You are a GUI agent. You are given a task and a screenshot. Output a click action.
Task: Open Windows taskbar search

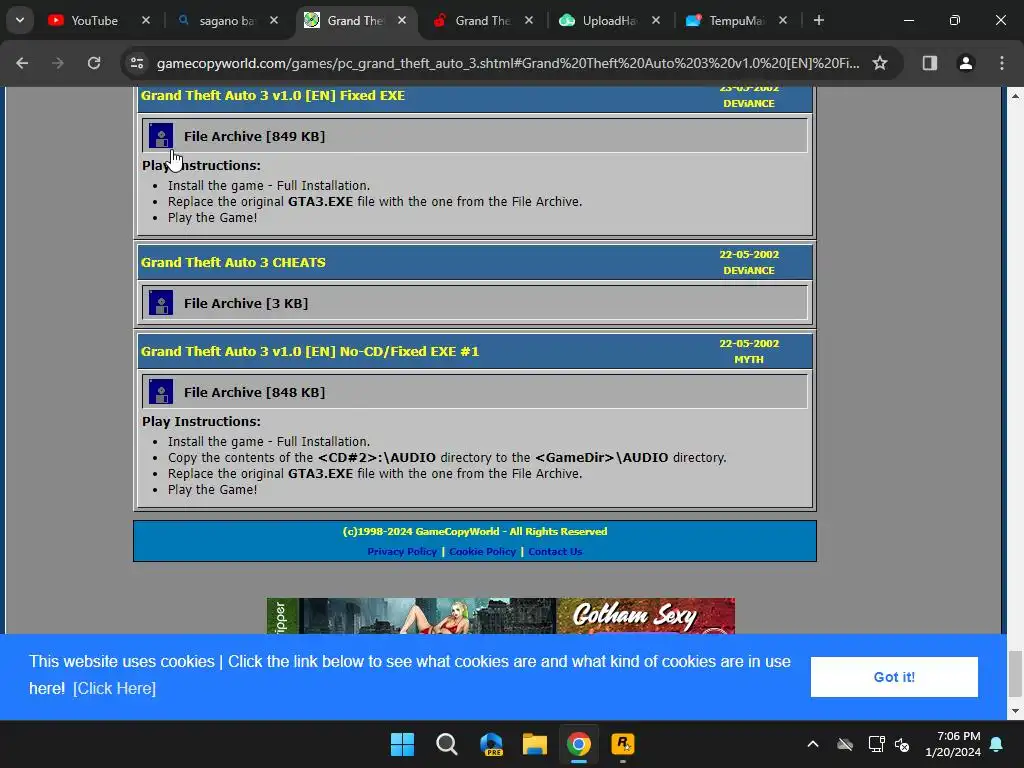pos(447,744)
